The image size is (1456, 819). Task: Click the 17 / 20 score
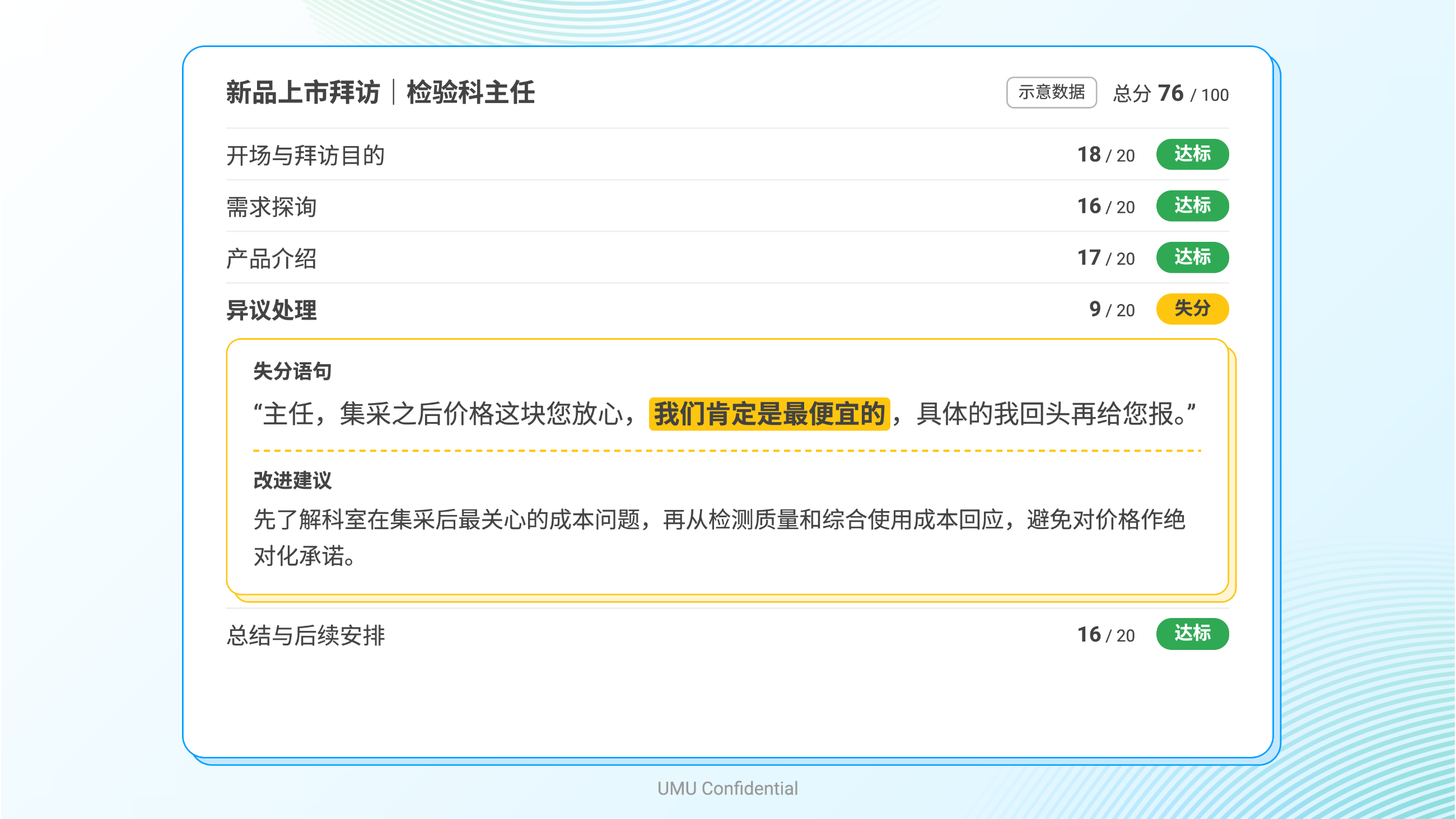tap(1106, 258)
